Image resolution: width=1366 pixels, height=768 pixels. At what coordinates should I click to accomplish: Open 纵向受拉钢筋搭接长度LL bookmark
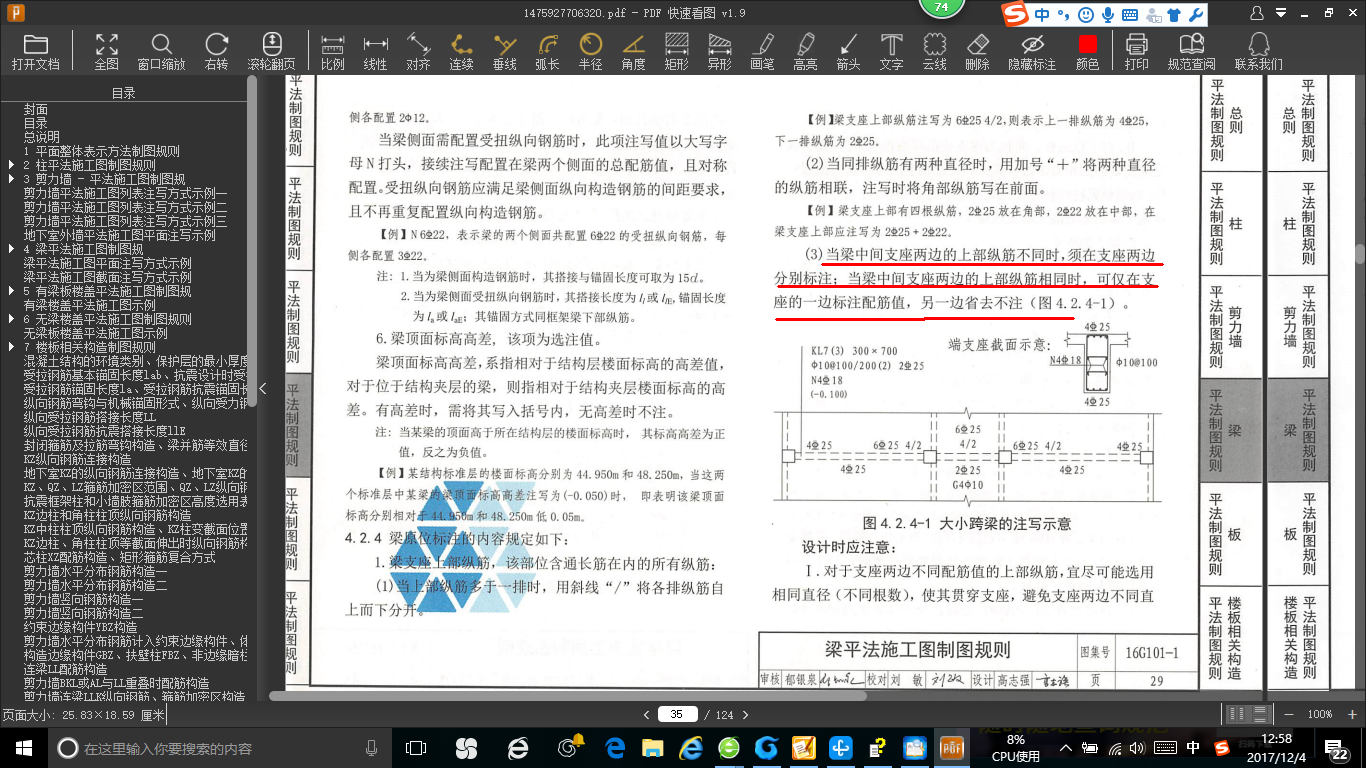click(x=90, y=417)
